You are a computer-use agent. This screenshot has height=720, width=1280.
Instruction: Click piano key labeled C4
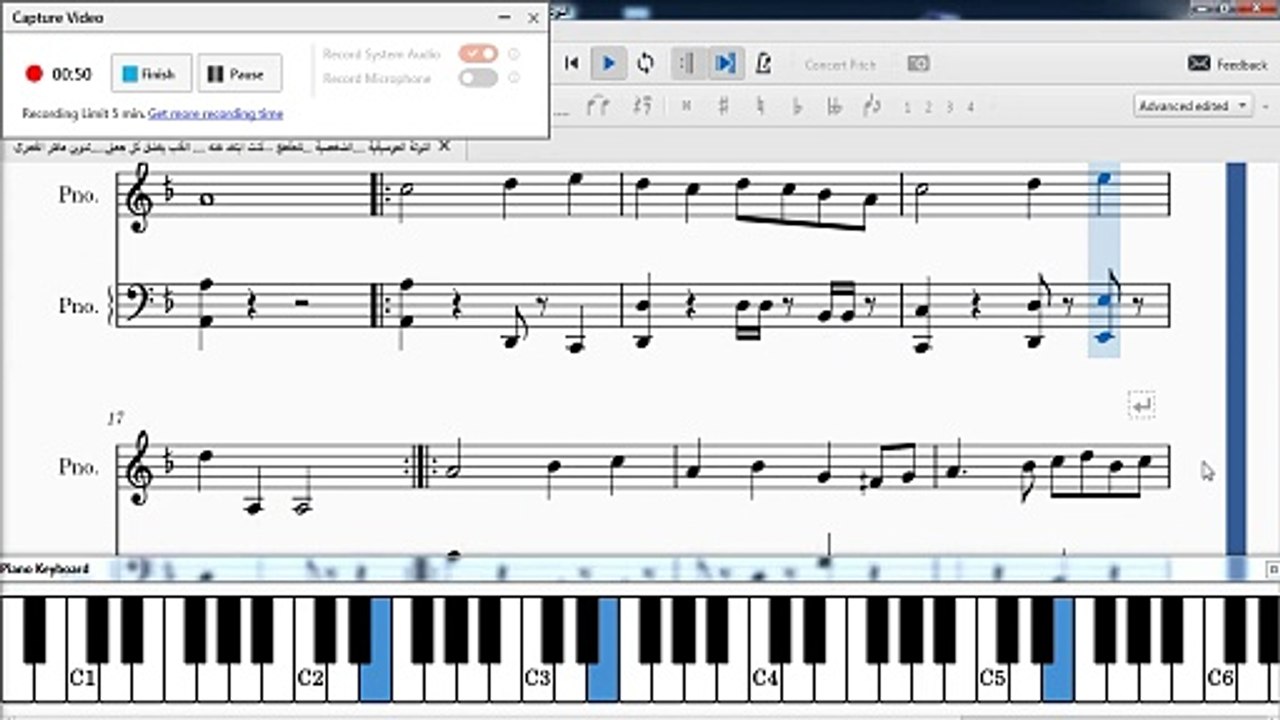[765, 648]
